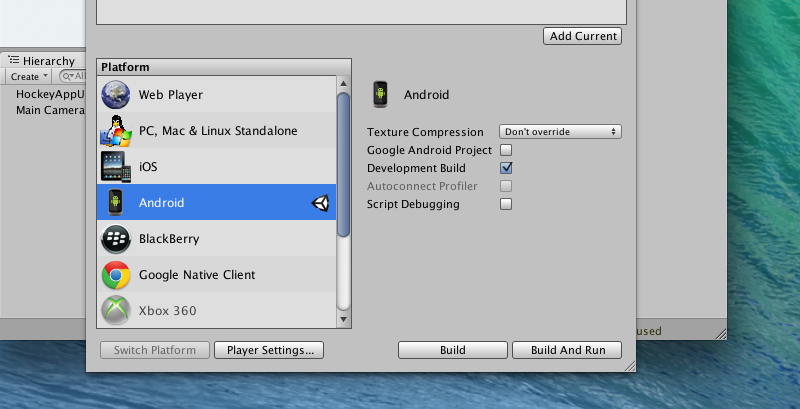800x409 pixels.
Task: Click the Unity editor window resize grip
Action: coord(721,334)
